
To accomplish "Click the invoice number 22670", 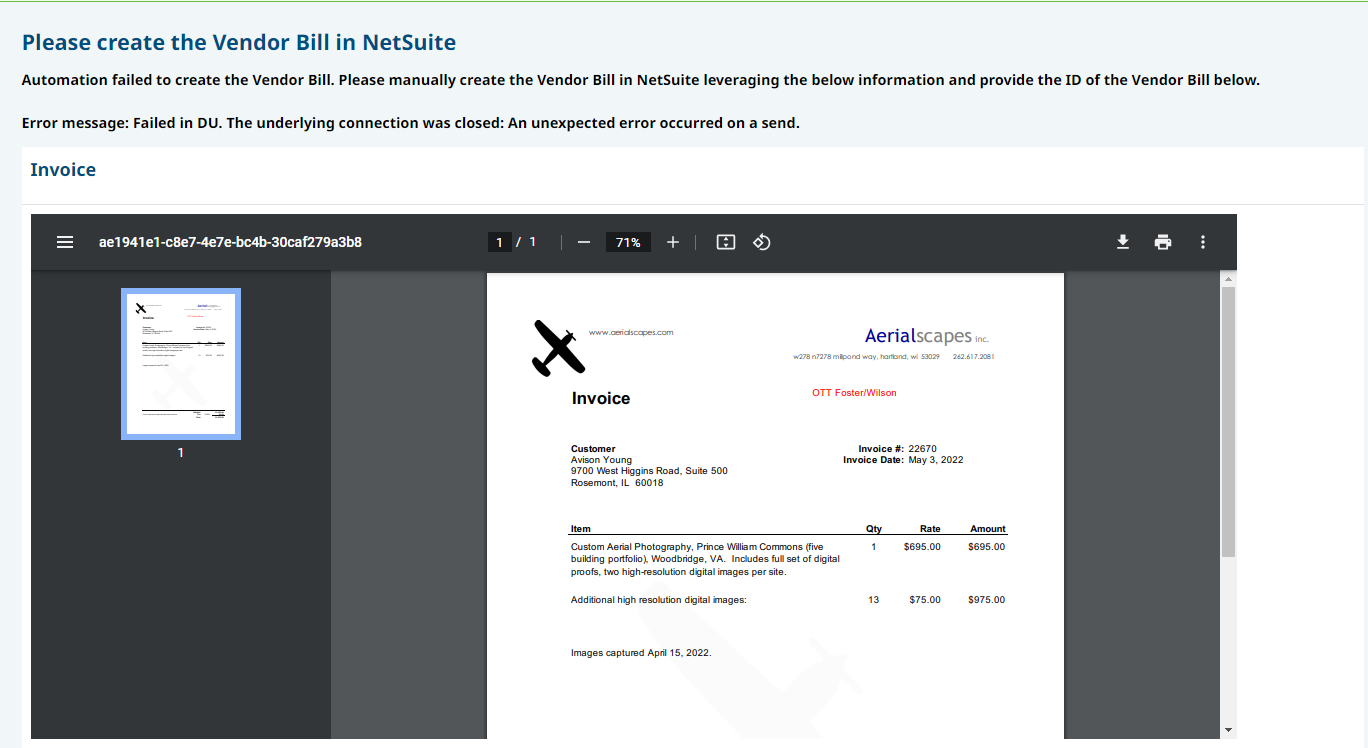I will click(x=922, y=449).
